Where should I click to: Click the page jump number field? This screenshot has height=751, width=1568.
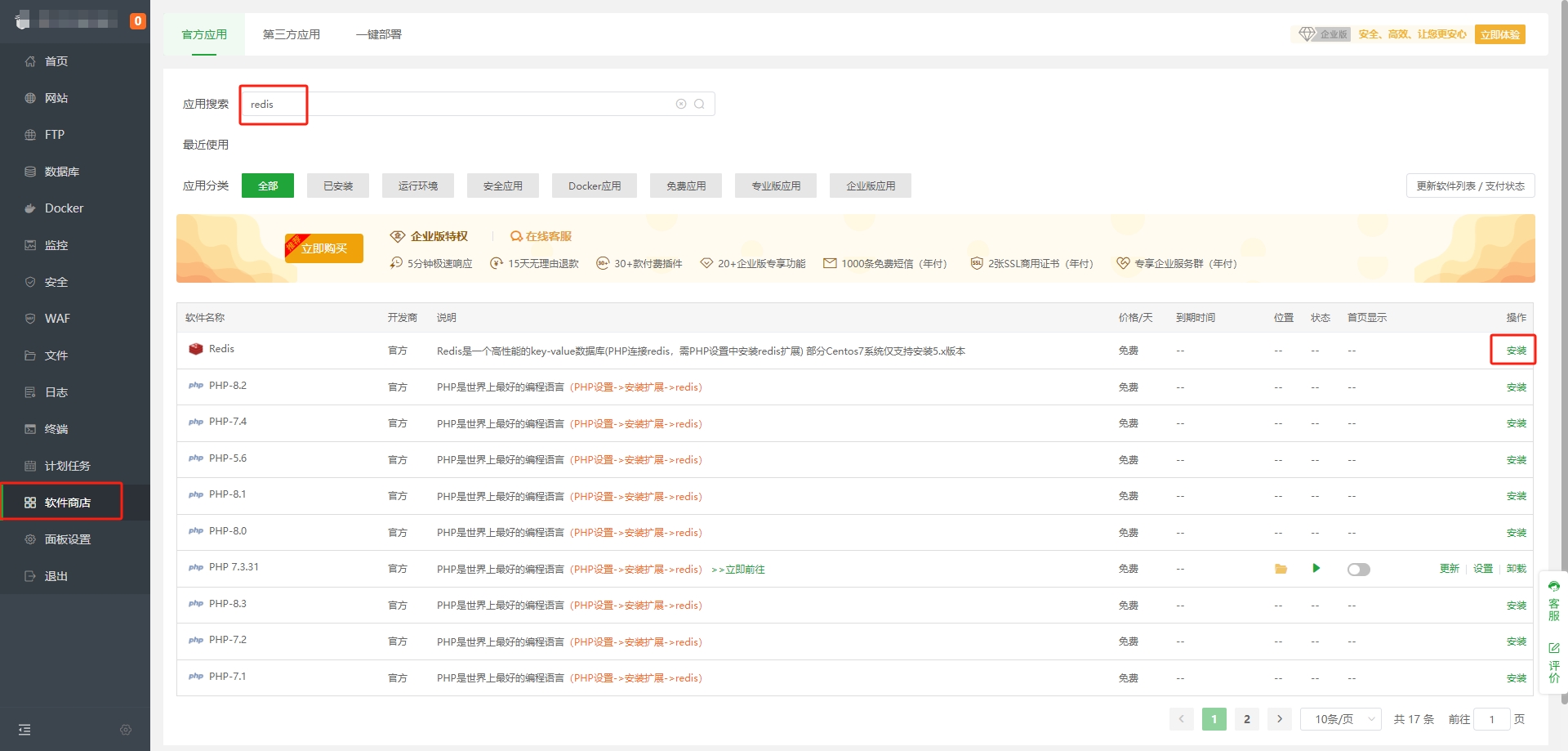pyautogui.click(x=1491, y=719)
